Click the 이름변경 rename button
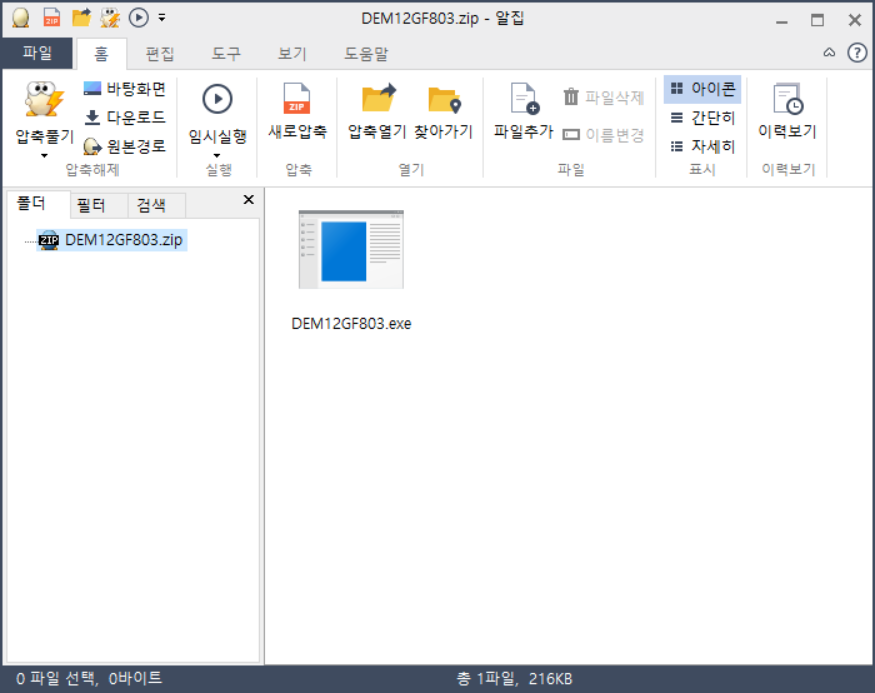Viewport: 875px width, 693px height. [604, 135]
